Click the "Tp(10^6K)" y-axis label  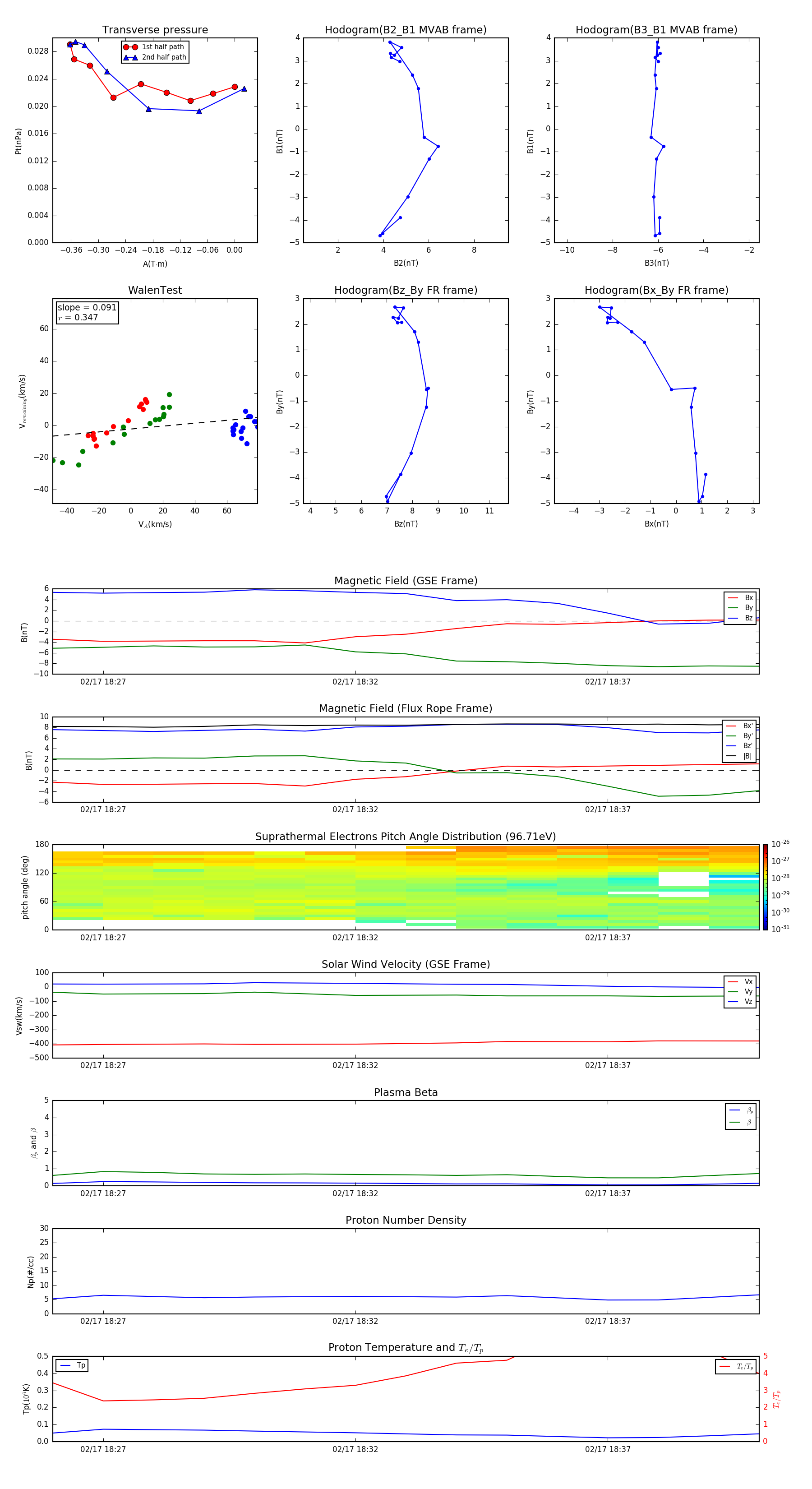pyautogui.click(x=26, y=1399)
